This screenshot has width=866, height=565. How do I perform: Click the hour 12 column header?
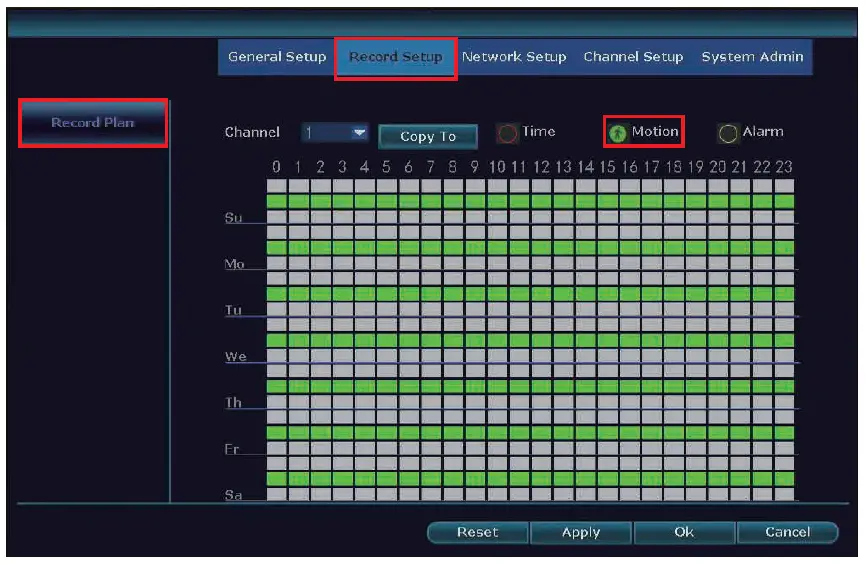click(x=542, y=167)
